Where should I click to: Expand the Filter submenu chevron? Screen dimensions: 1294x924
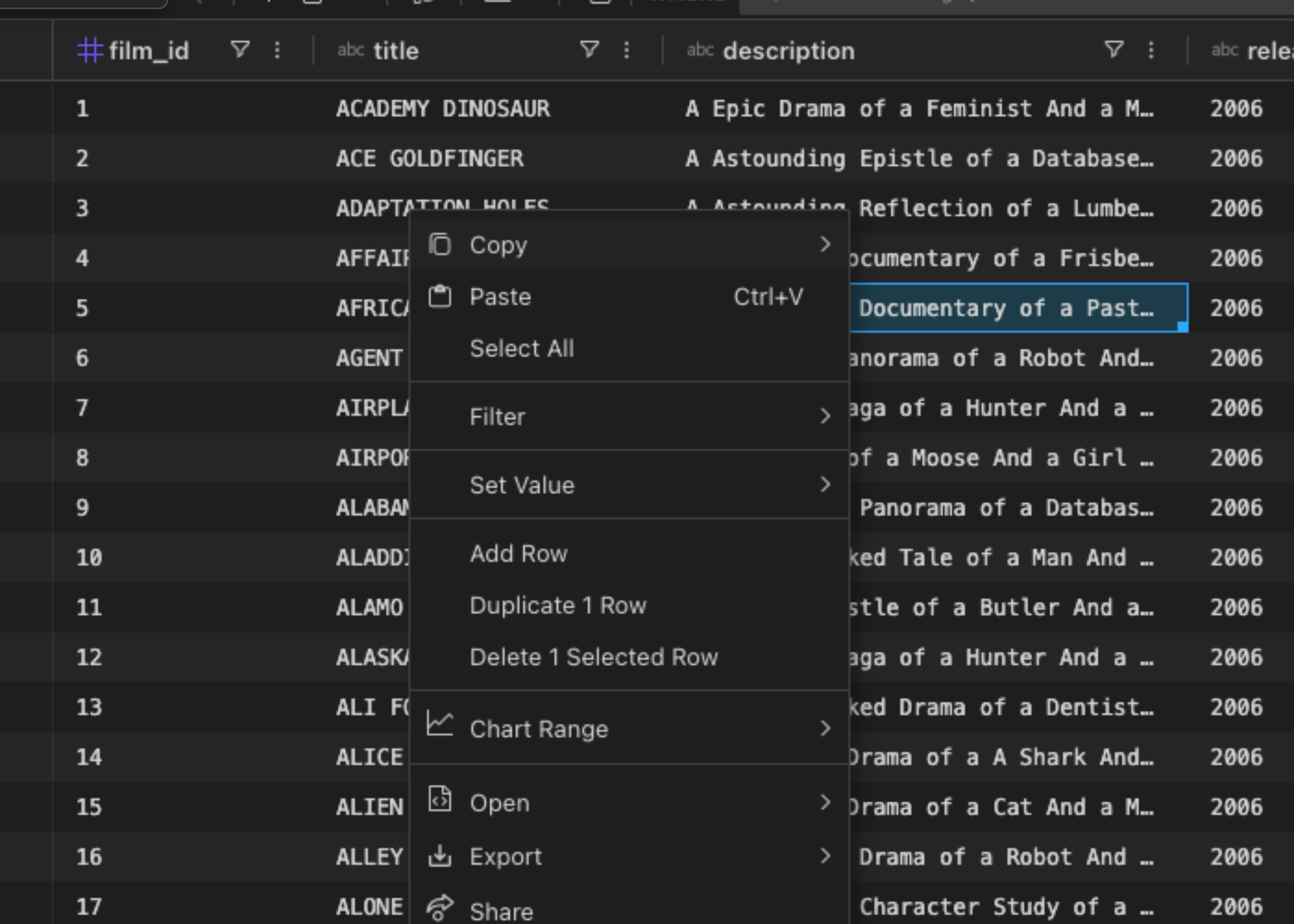pos(826,416)
